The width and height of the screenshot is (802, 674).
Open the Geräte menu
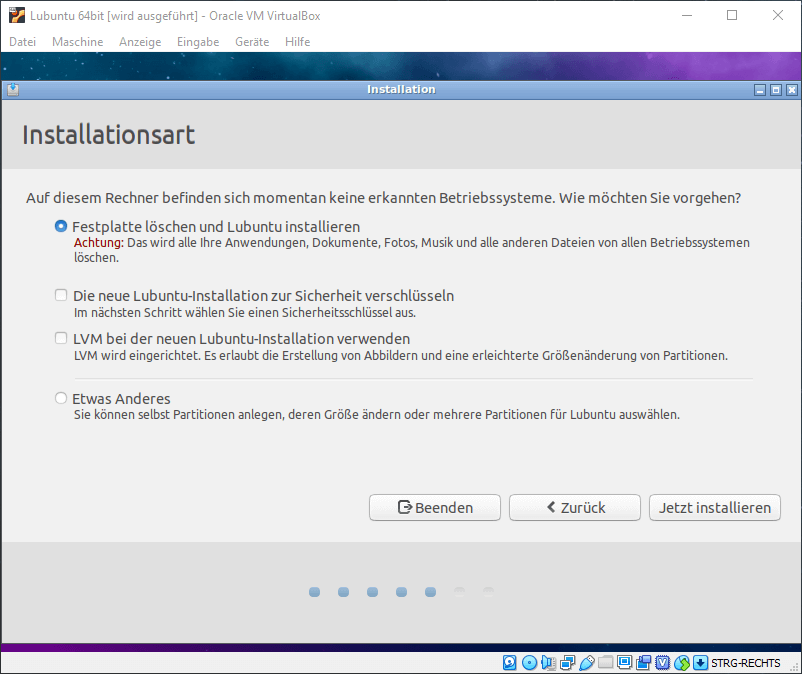pyautogui.click(x=252, y=42)
